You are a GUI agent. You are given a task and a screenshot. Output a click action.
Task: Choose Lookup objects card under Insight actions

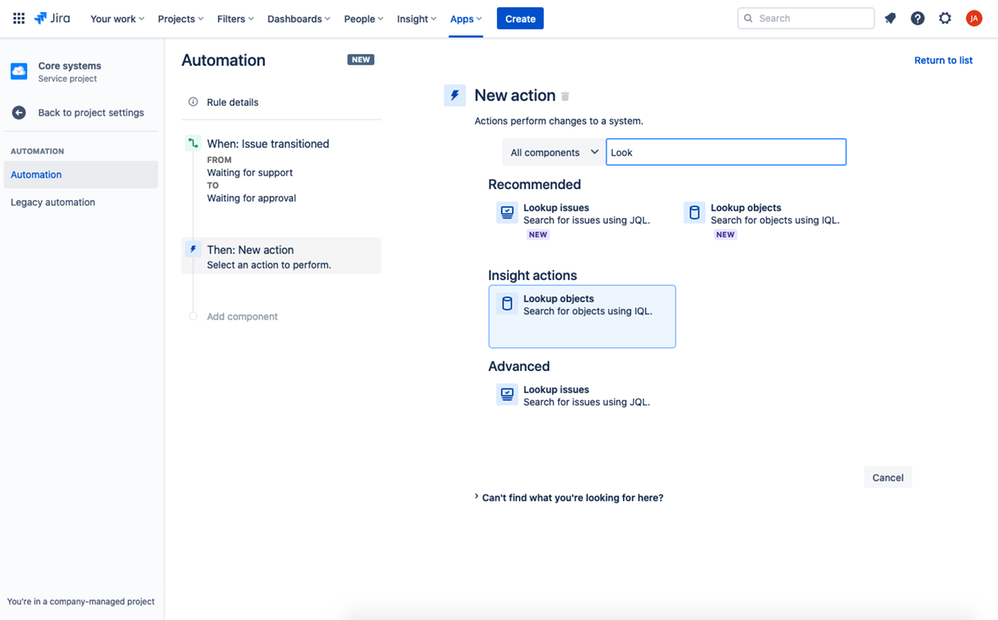pos(582,316)
